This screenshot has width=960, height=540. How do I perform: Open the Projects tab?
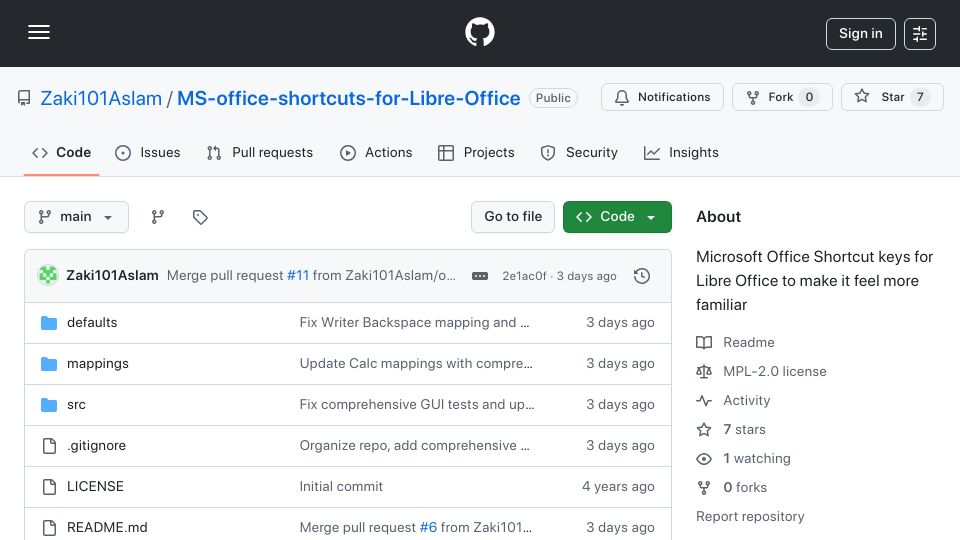pos(476,152)
